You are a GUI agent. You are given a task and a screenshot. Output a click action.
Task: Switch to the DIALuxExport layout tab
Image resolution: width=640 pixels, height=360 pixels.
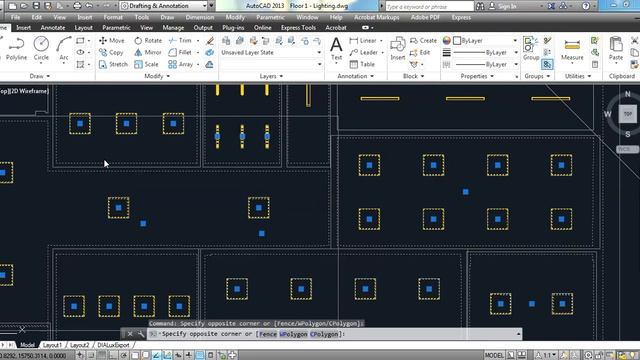point(113,345)
